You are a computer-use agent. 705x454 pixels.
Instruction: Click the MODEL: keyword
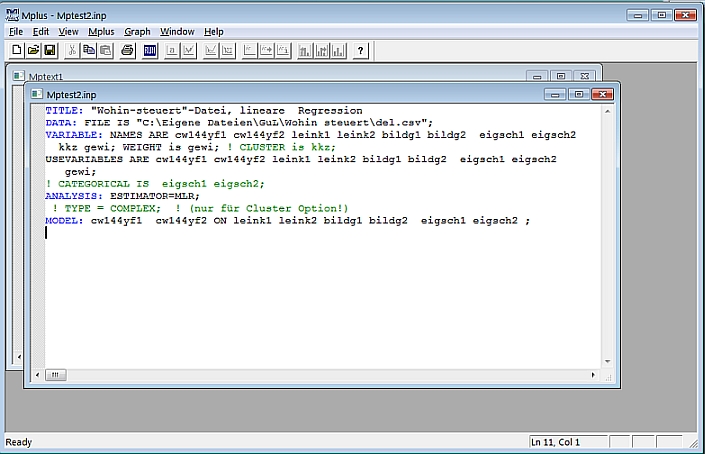64,221
